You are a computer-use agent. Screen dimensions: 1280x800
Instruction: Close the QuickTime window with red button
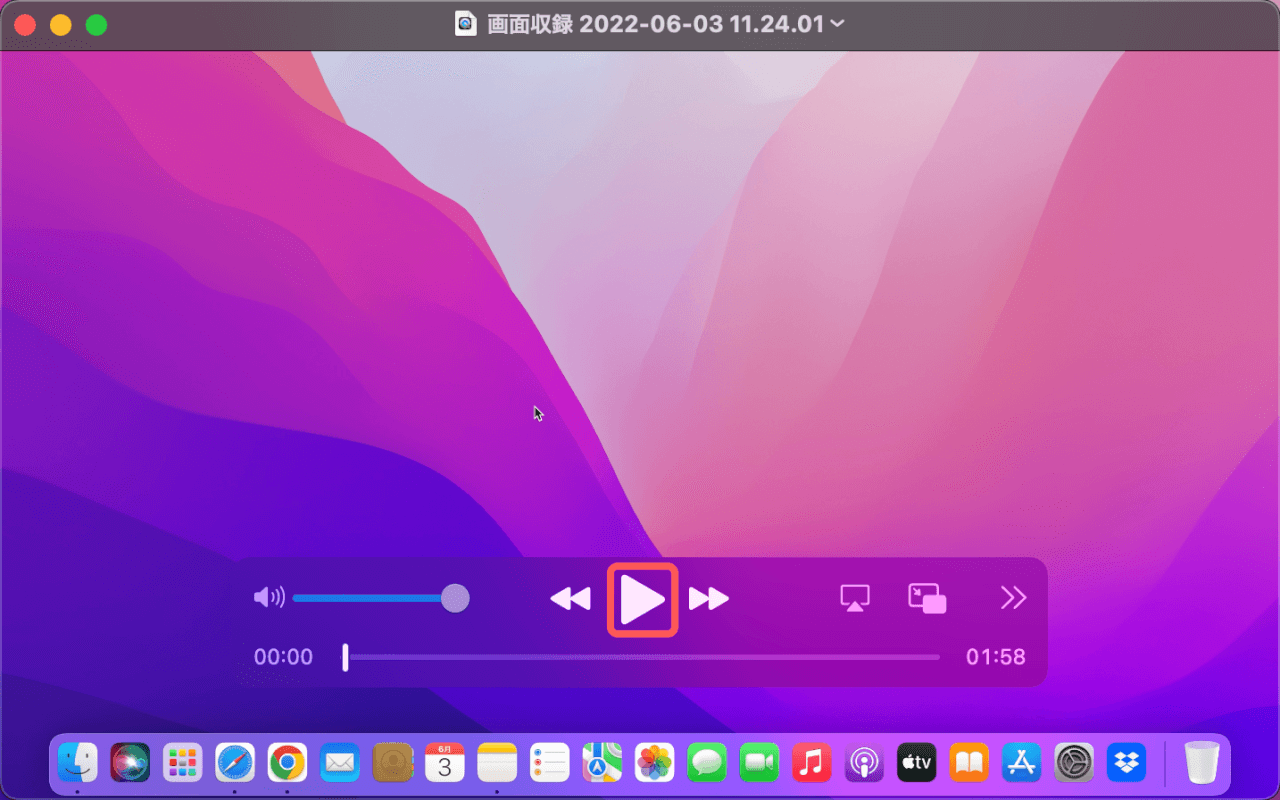tap(24, 25)
